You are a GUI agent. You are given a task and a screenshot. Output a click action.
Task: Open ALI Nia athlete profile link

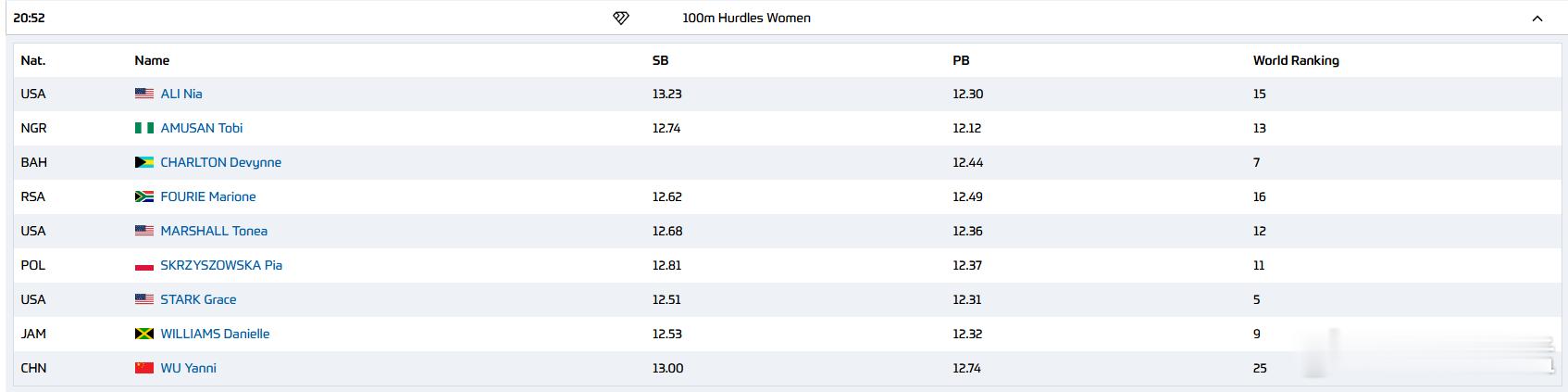(x=181, y=94)
